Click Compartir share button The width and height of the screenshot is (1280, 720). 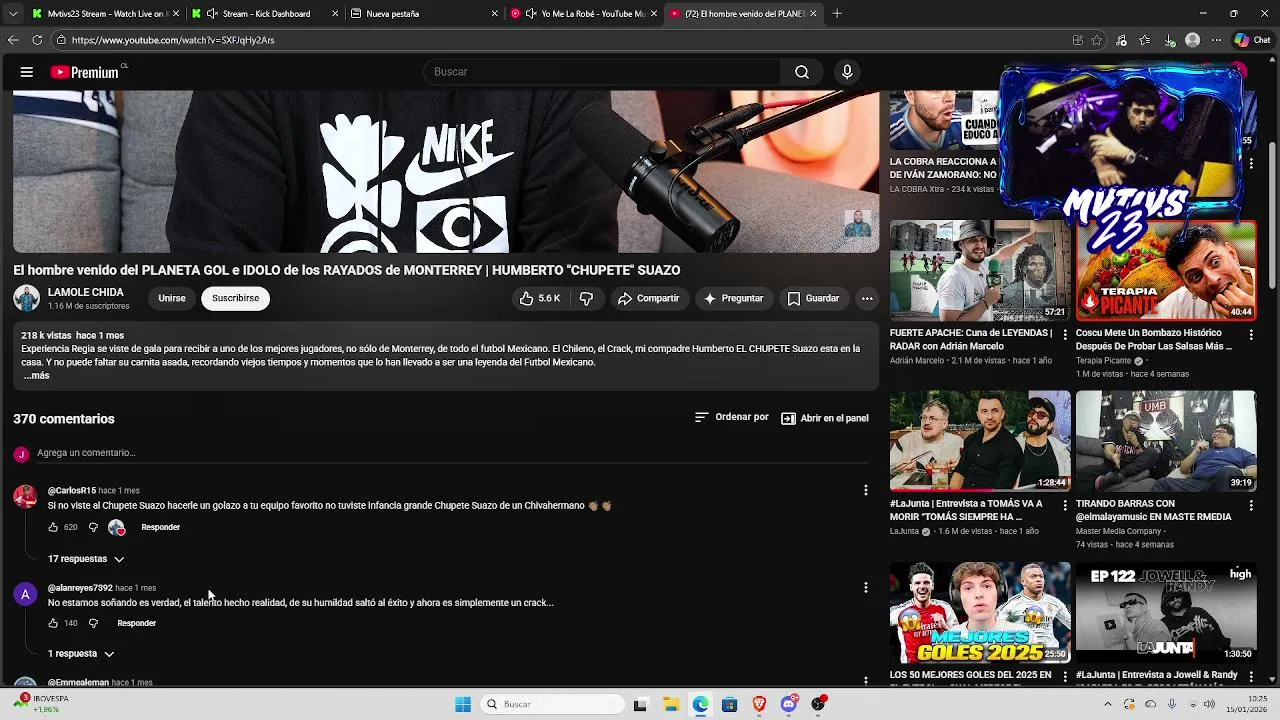[648, 298]
